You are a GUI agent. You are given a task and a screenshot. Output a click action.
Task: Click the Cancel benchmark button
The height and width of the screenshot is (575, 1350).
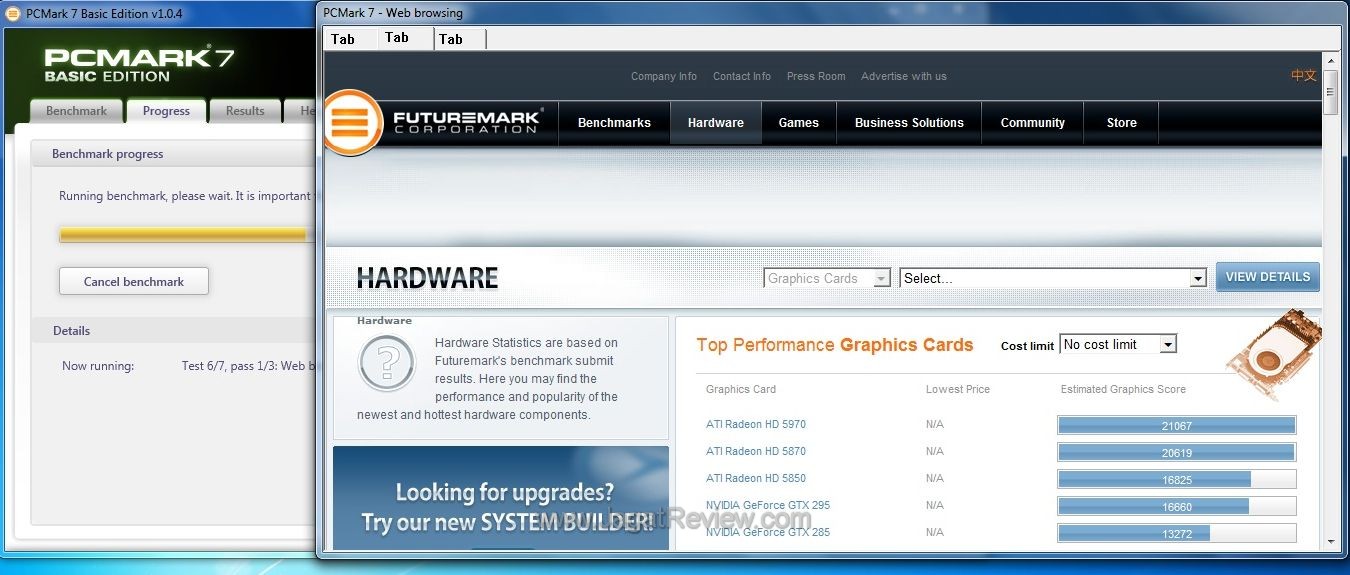(x=134, y=282)
